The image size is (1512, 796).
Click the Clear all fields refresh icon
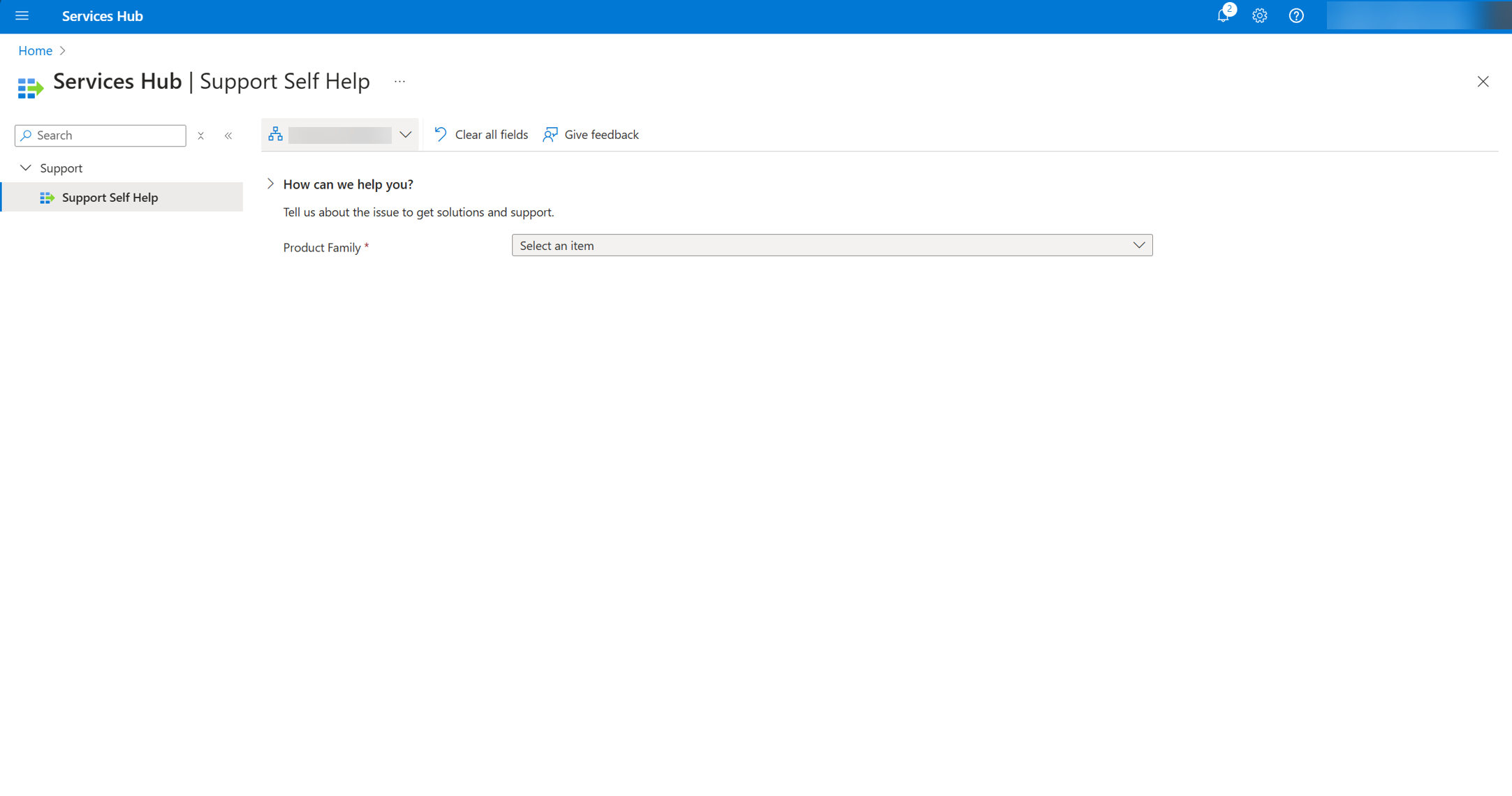coord(441,135)
